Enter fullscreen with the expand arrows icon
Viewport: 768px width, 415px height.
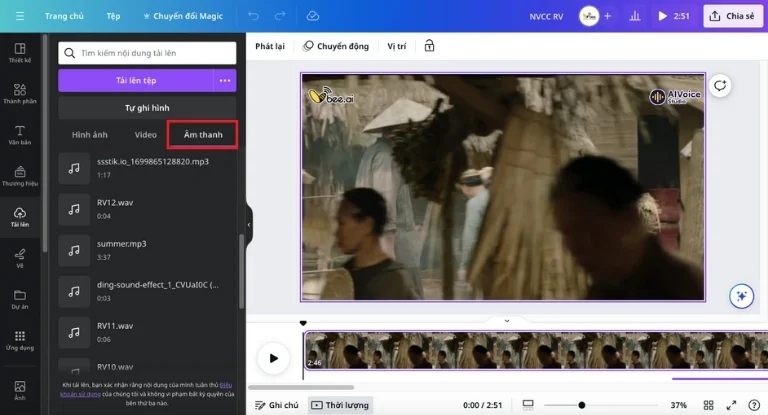click(x=731, y=405)
